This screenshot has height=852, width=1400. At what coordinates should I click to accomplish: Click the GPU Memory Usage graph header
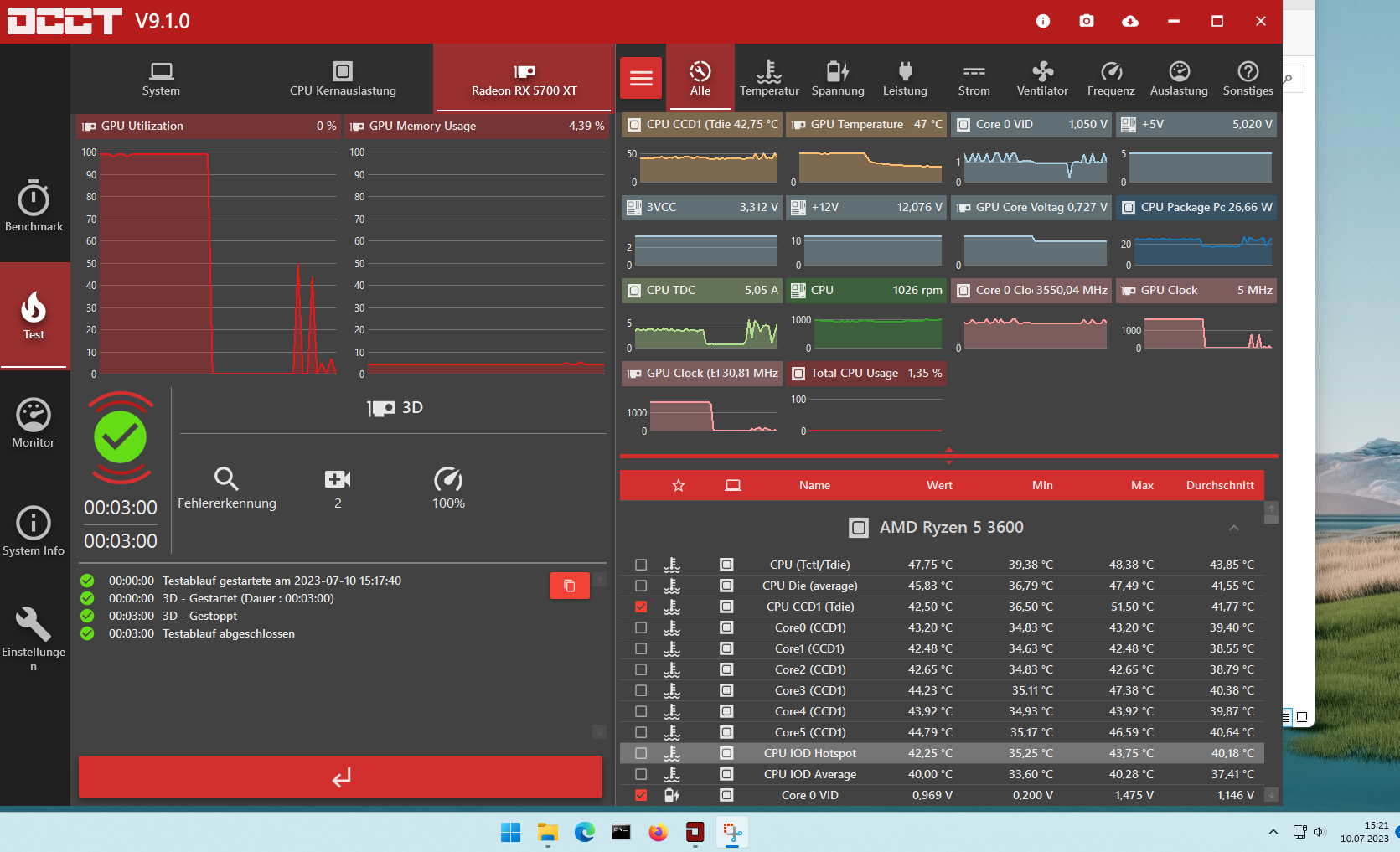click(478, 127)
